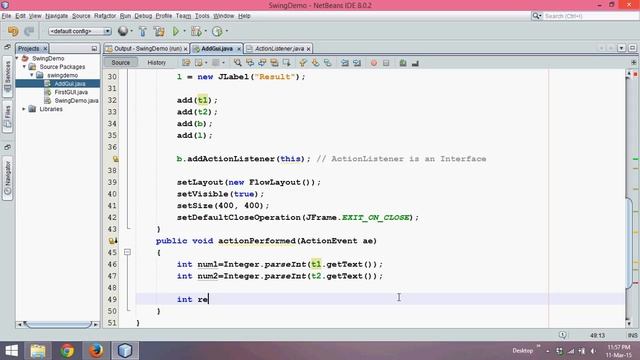The height and width of the screenshot is (360, 640).
Task: Close the Projects panel tab
Action: 45,49
